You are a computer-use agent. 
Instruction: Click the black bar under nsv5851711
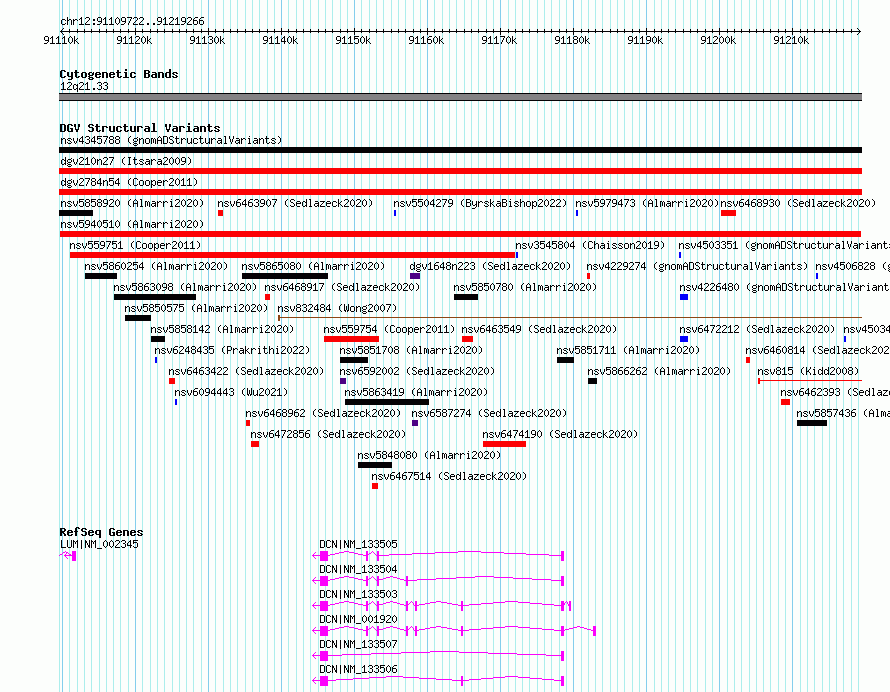pyautogui.click(x=565, y=360)
